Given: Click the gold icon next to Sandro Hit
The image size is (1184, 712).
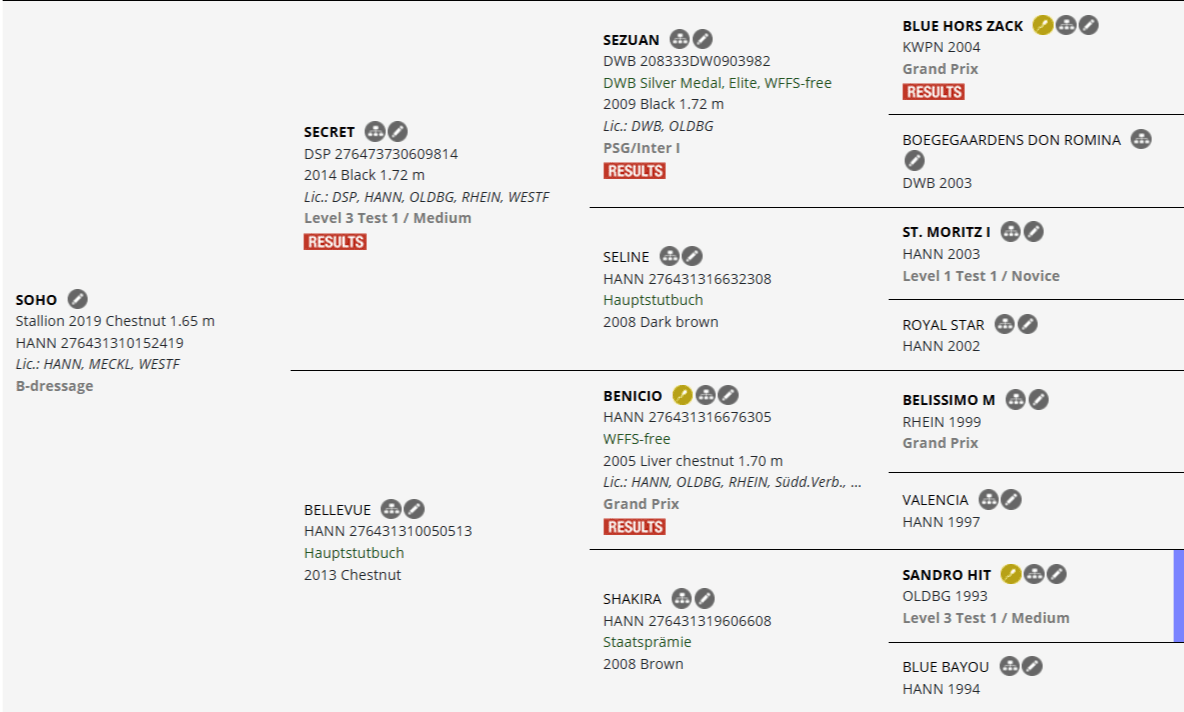Looking at the screenshot, I should 1011,574.
